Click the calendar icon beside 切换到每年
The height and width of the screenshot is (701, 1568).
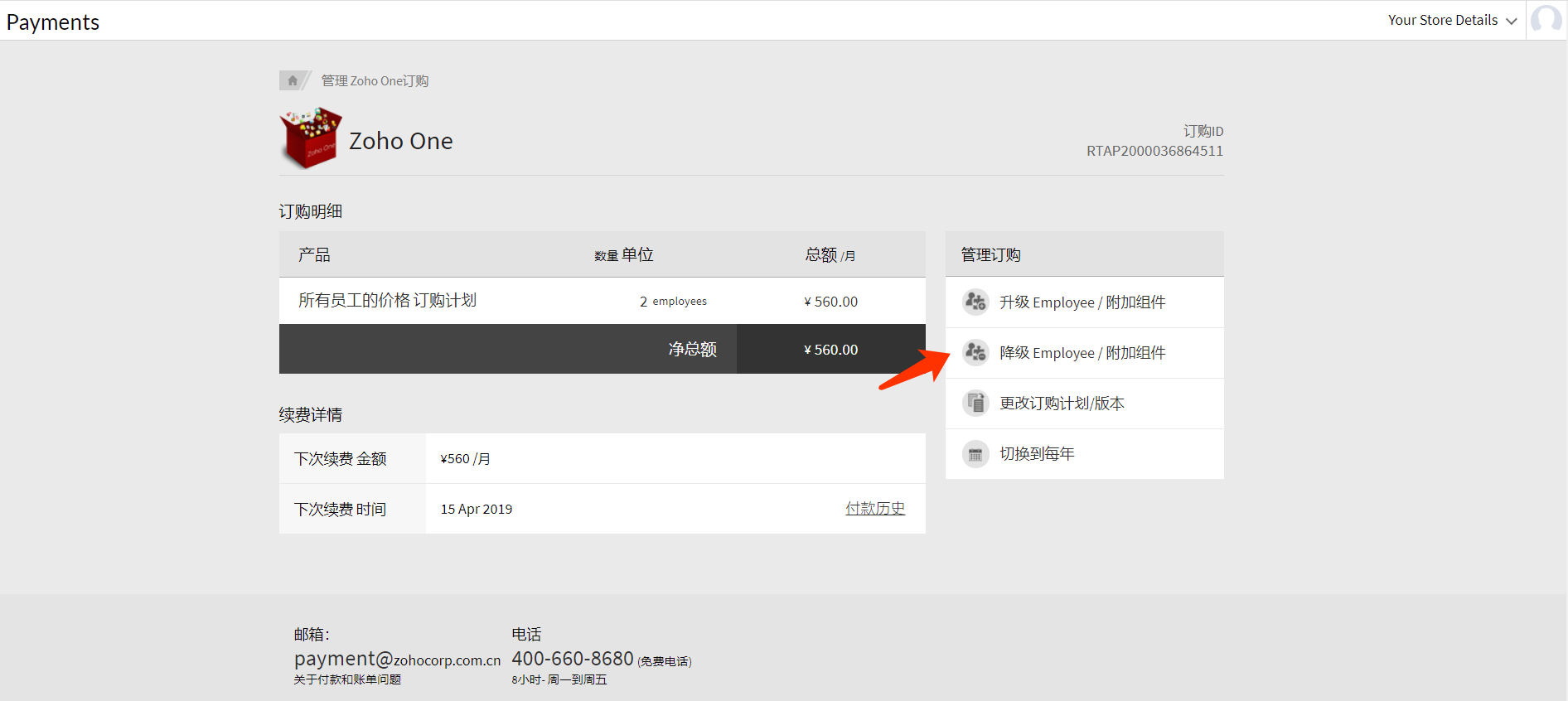click(975, 454)
